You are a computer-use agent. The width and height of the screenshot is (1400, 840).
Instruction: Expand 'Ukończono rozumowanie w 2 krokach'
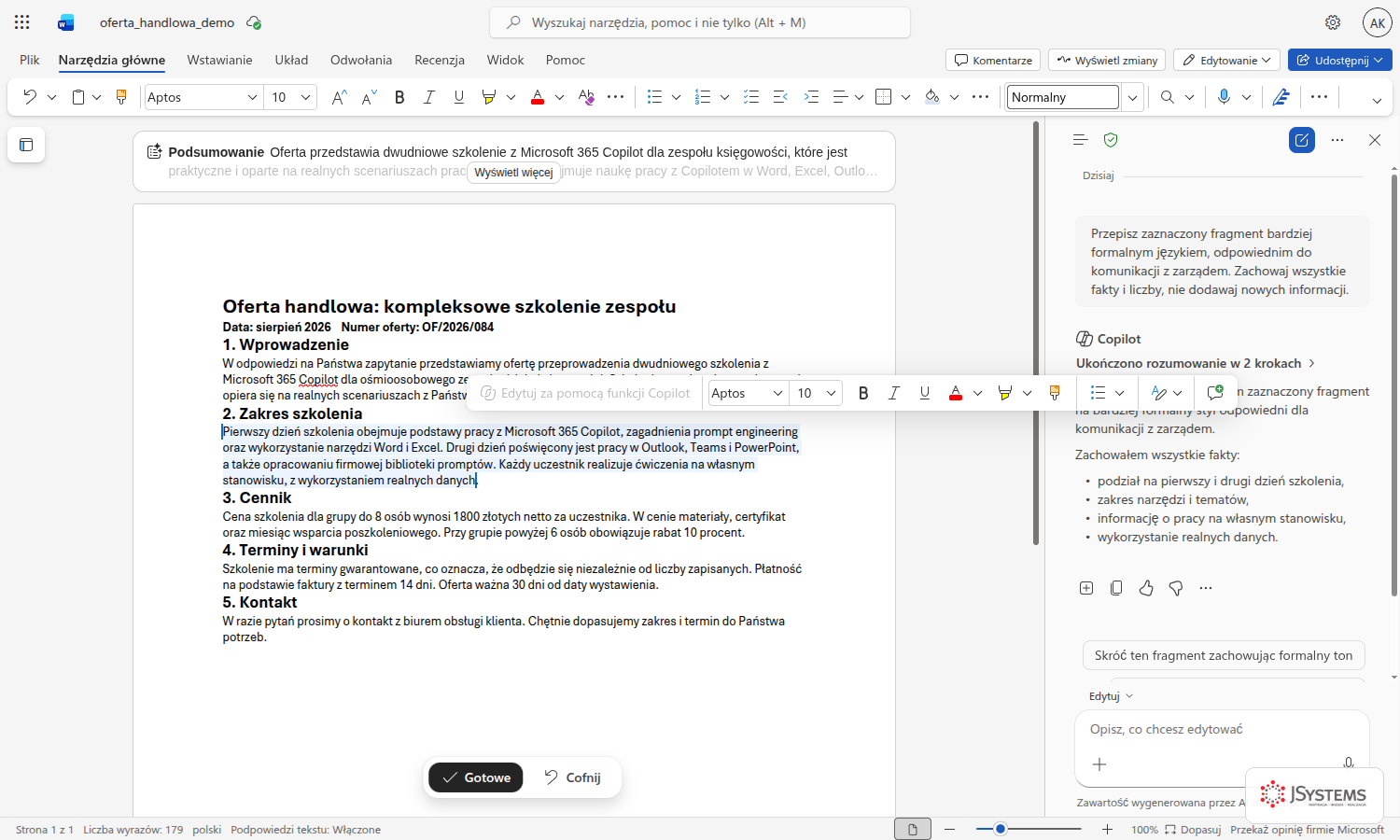(1196, 363)
